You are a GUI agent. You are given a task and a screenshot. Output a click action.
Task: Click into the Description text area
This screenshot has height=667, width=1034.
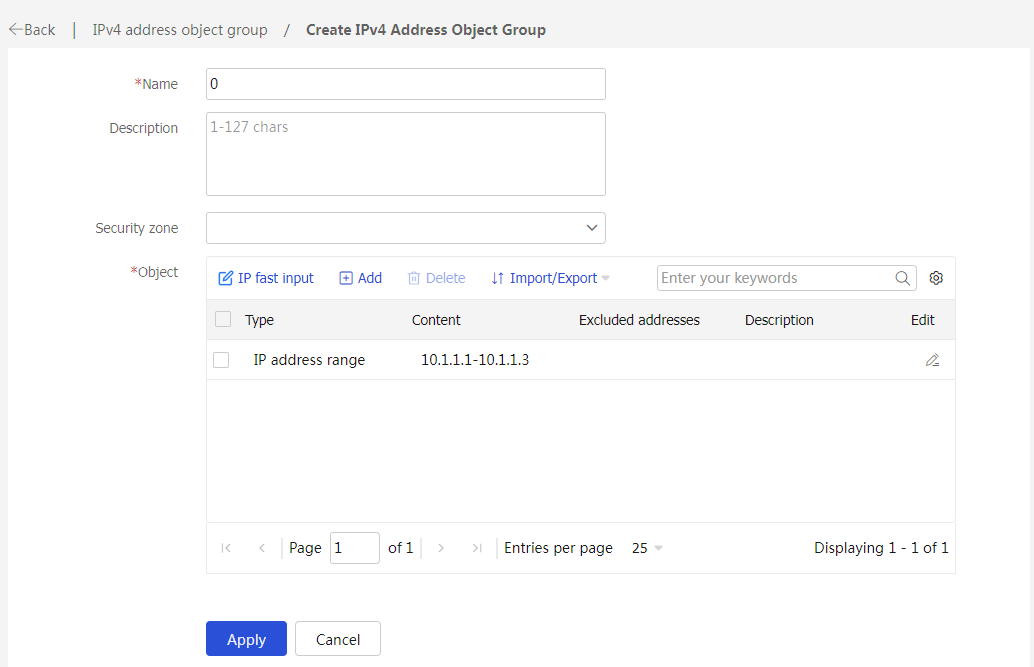406,154
